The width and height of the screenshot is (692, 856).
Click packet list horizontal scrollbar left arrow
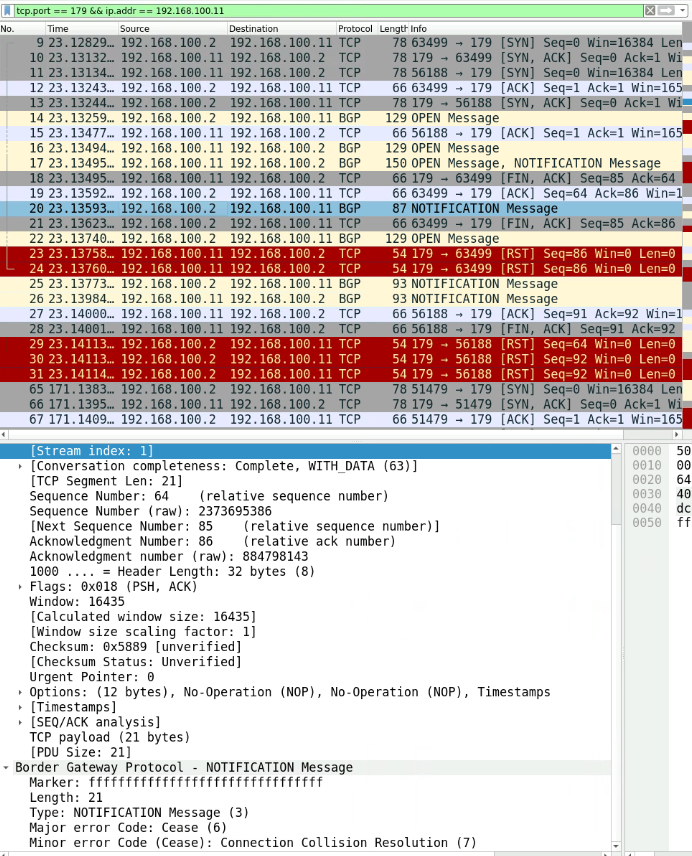point(4,435)
